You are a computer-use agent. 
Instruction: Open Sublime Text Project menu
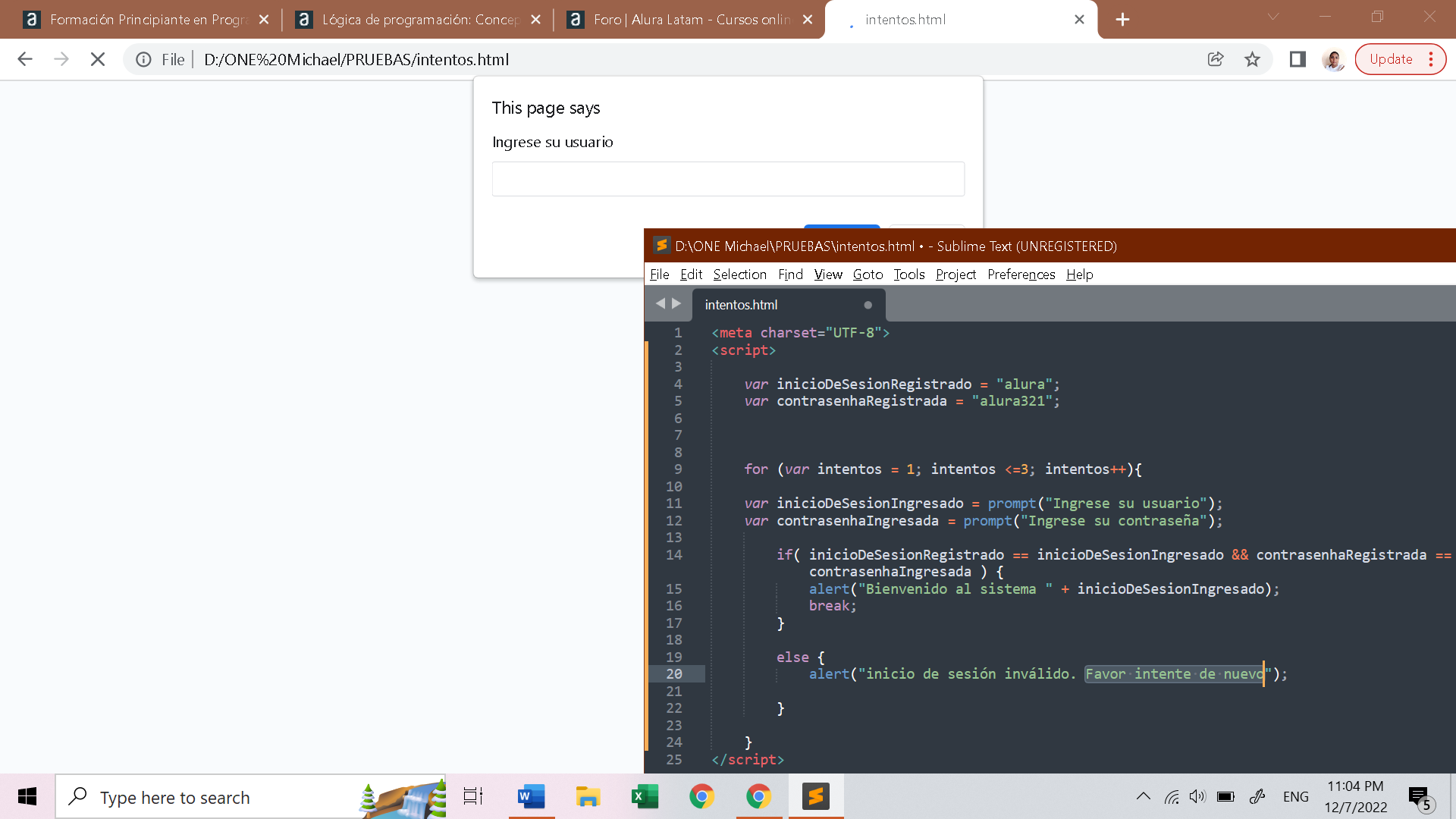click(955, 275)
